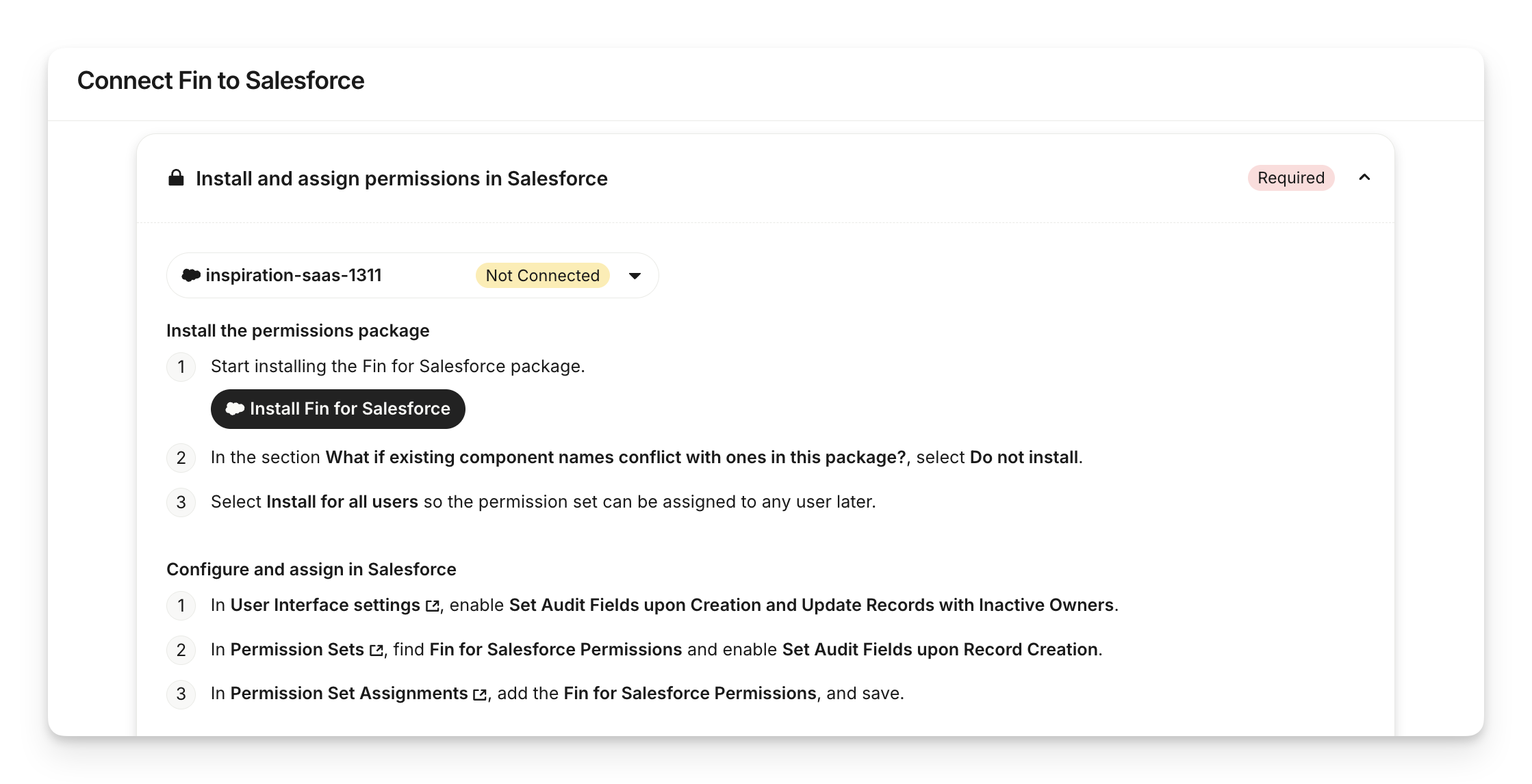Click the Install and assign permissions header
This screenshot has width=1532, height=784.
coord(401,179)
